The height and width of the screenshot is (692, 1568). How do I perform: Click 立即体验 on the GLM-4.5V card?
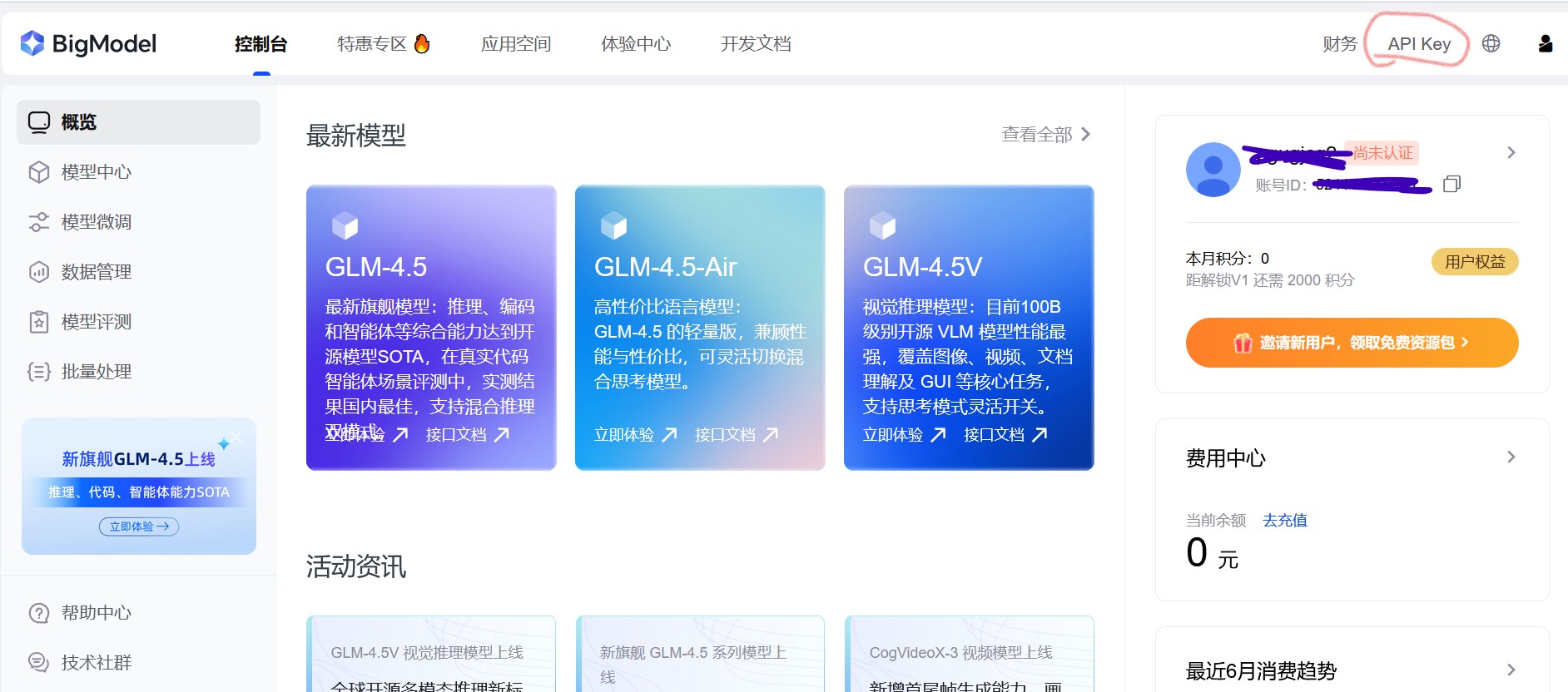[x=893, y=435]
